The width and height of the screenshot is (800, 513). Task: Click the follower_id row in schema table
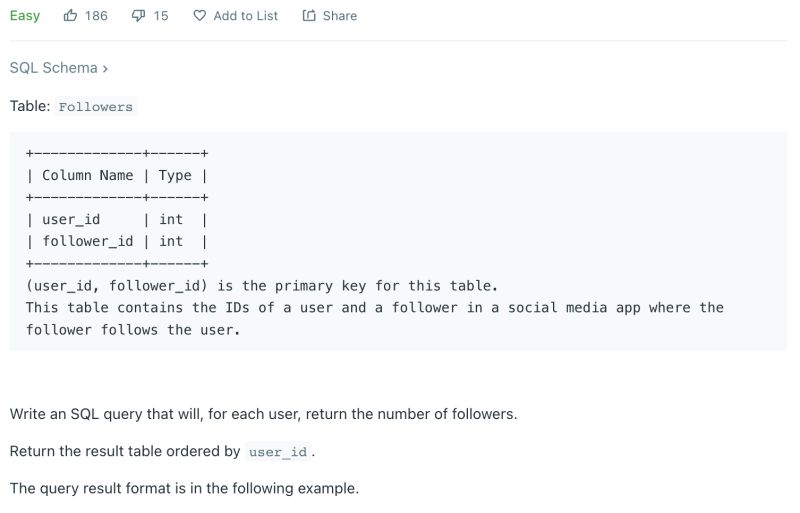pyautogui.click(x=117, y=241)
